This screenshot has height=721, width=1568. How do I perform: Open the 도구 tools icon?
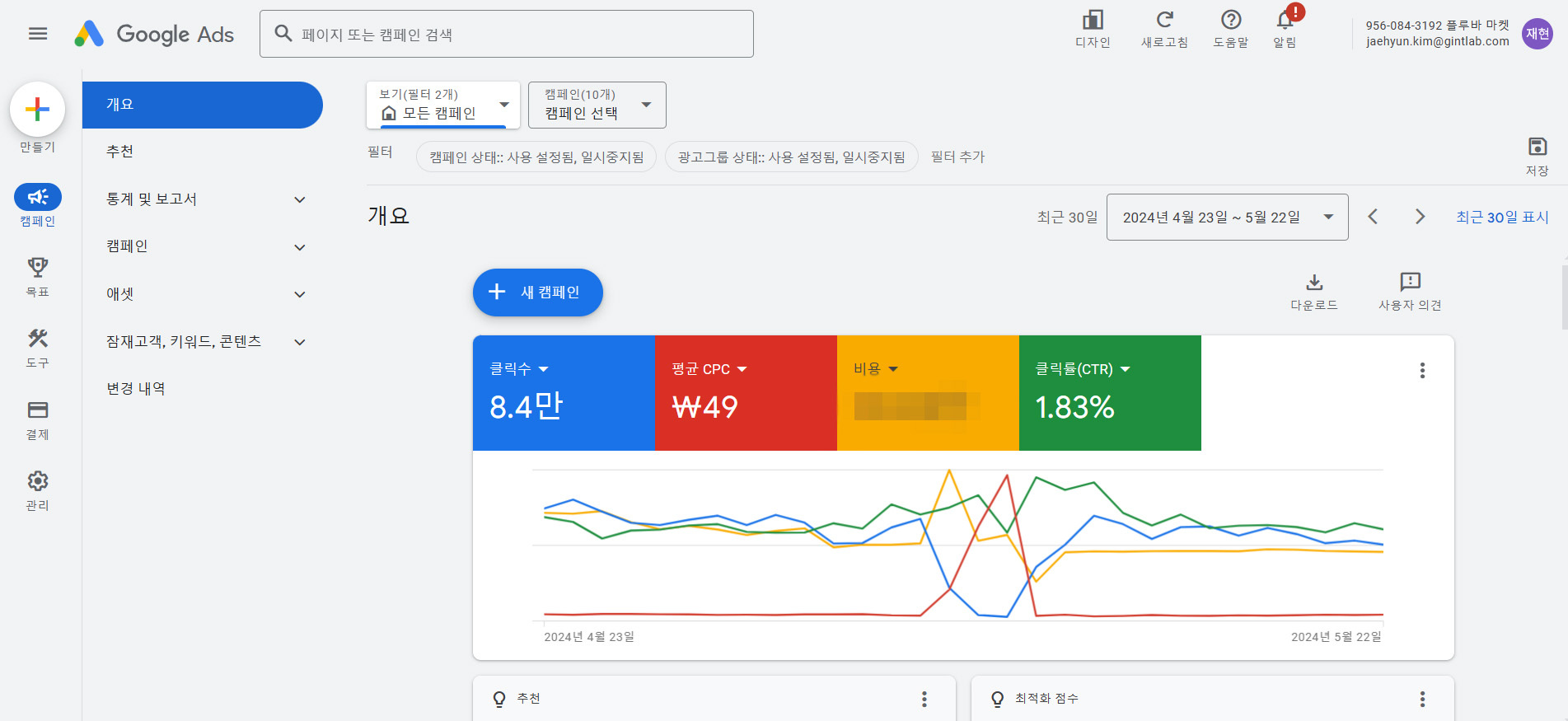38,339
